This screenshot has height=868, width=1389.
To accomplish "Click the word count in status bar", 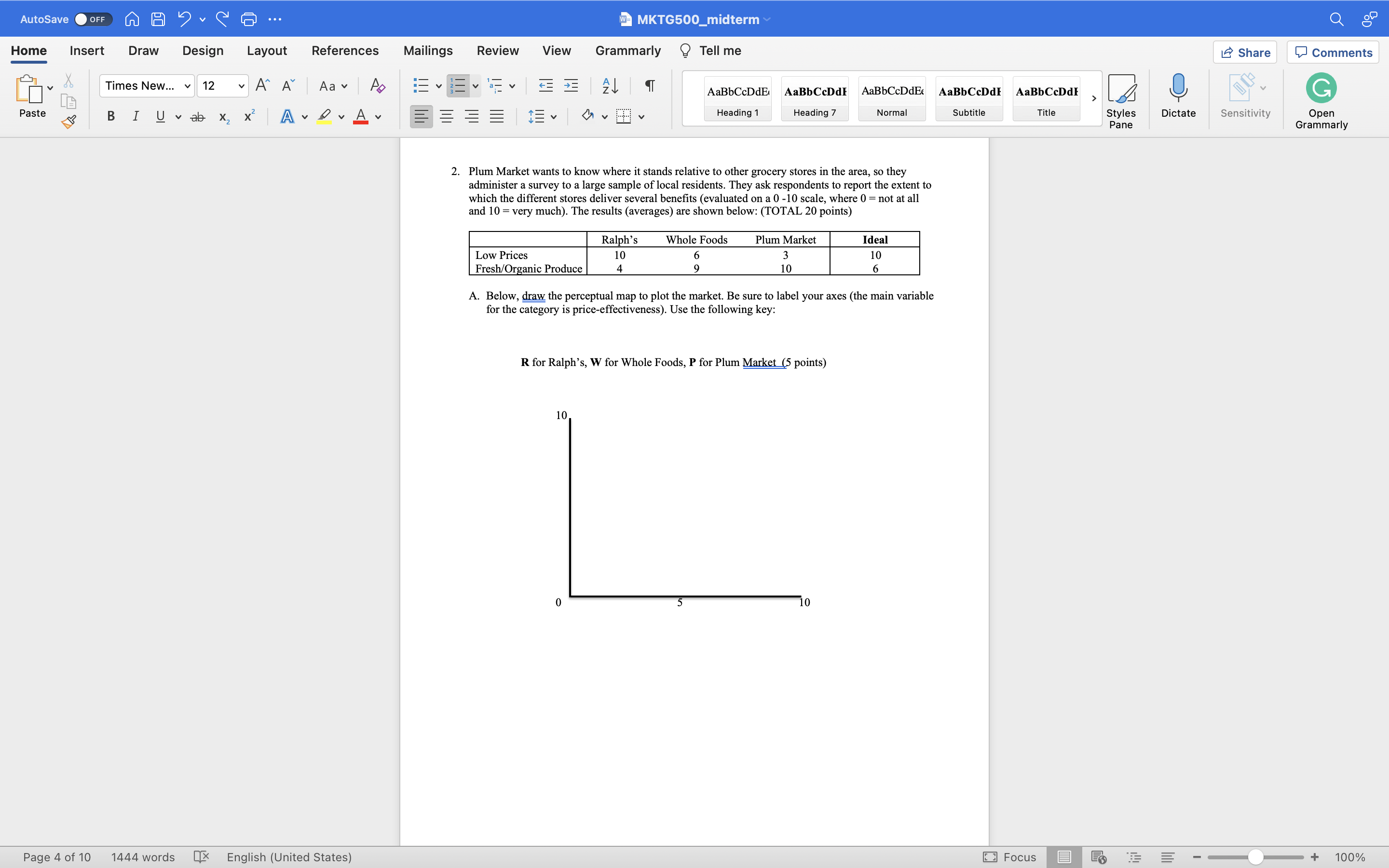I will coord(142,857).
